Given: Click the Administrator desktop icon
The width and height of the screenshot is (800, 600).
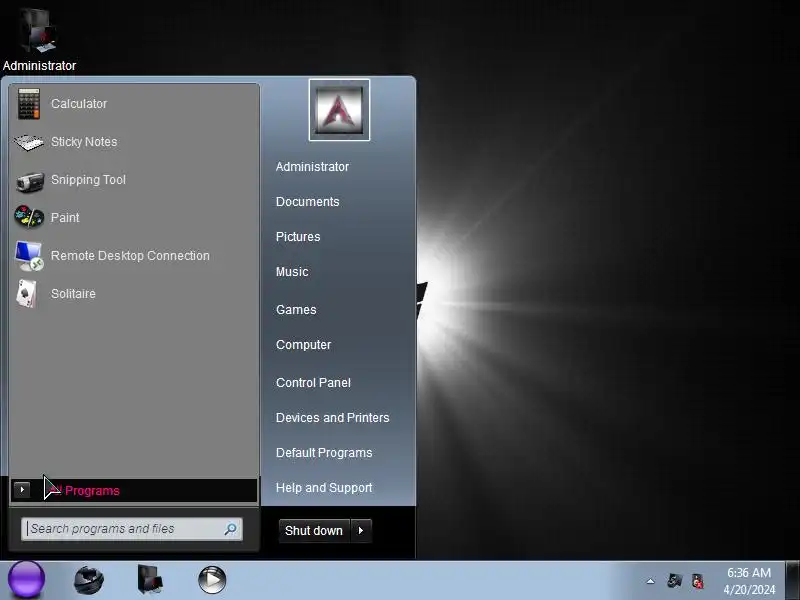Looking at the screenshot, I should click(x=39, y=38).
